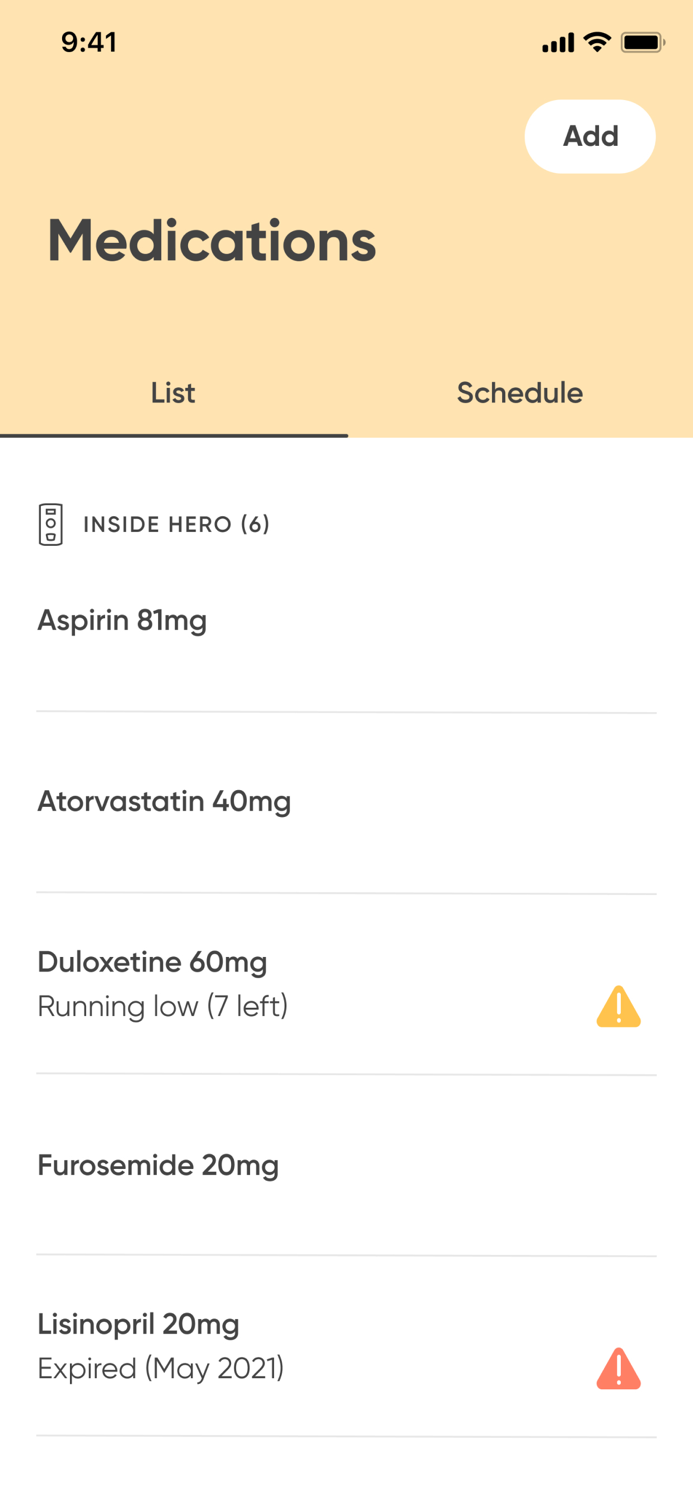Expand the INSIDE HERO (6) section header
The height and width of the screenshot is (1500, 693).
tap(176, 524)
